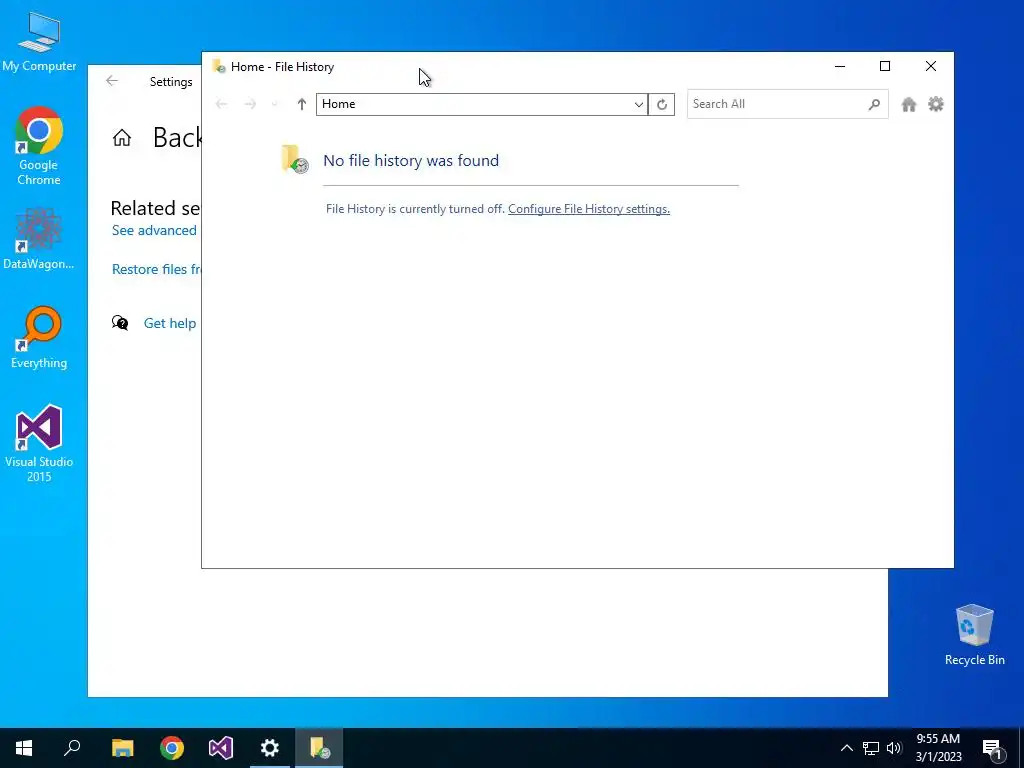Click the File History title bar icon

[219, 66]
